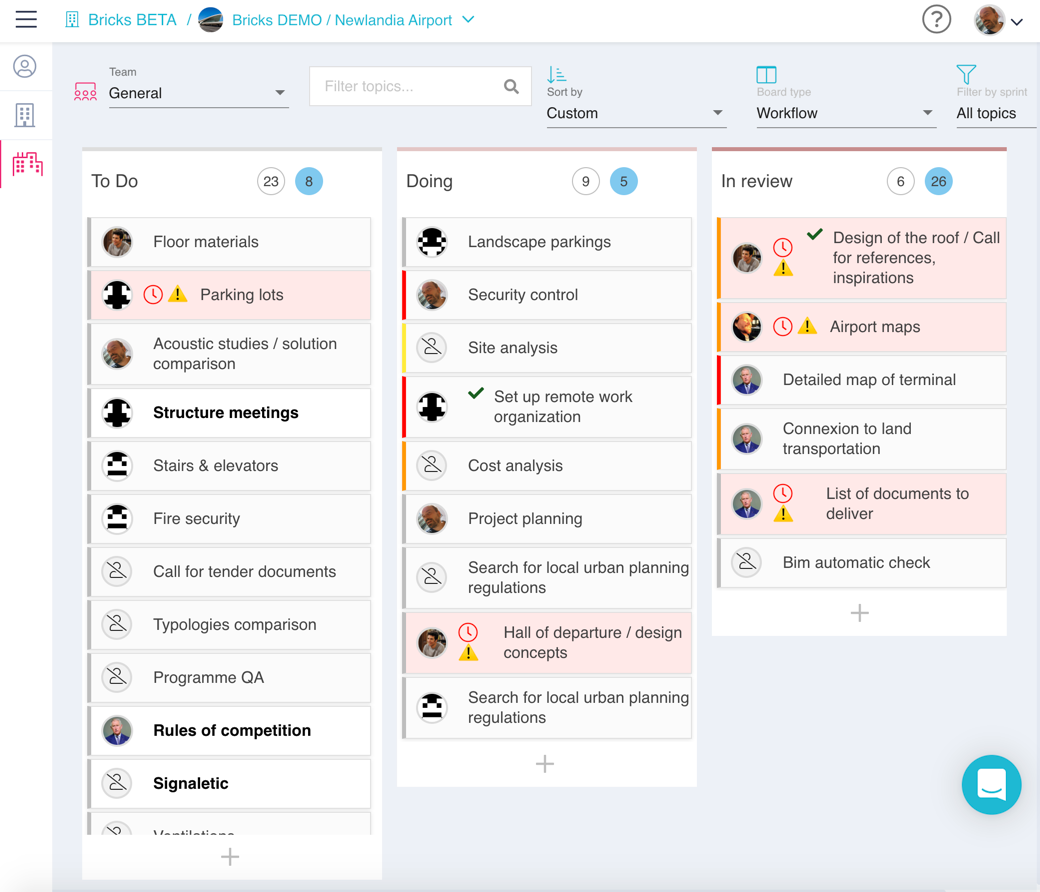The image size is (1040, 892).
Task: Toggle checkmark on Design of the roof
Action: coord(815,235)
